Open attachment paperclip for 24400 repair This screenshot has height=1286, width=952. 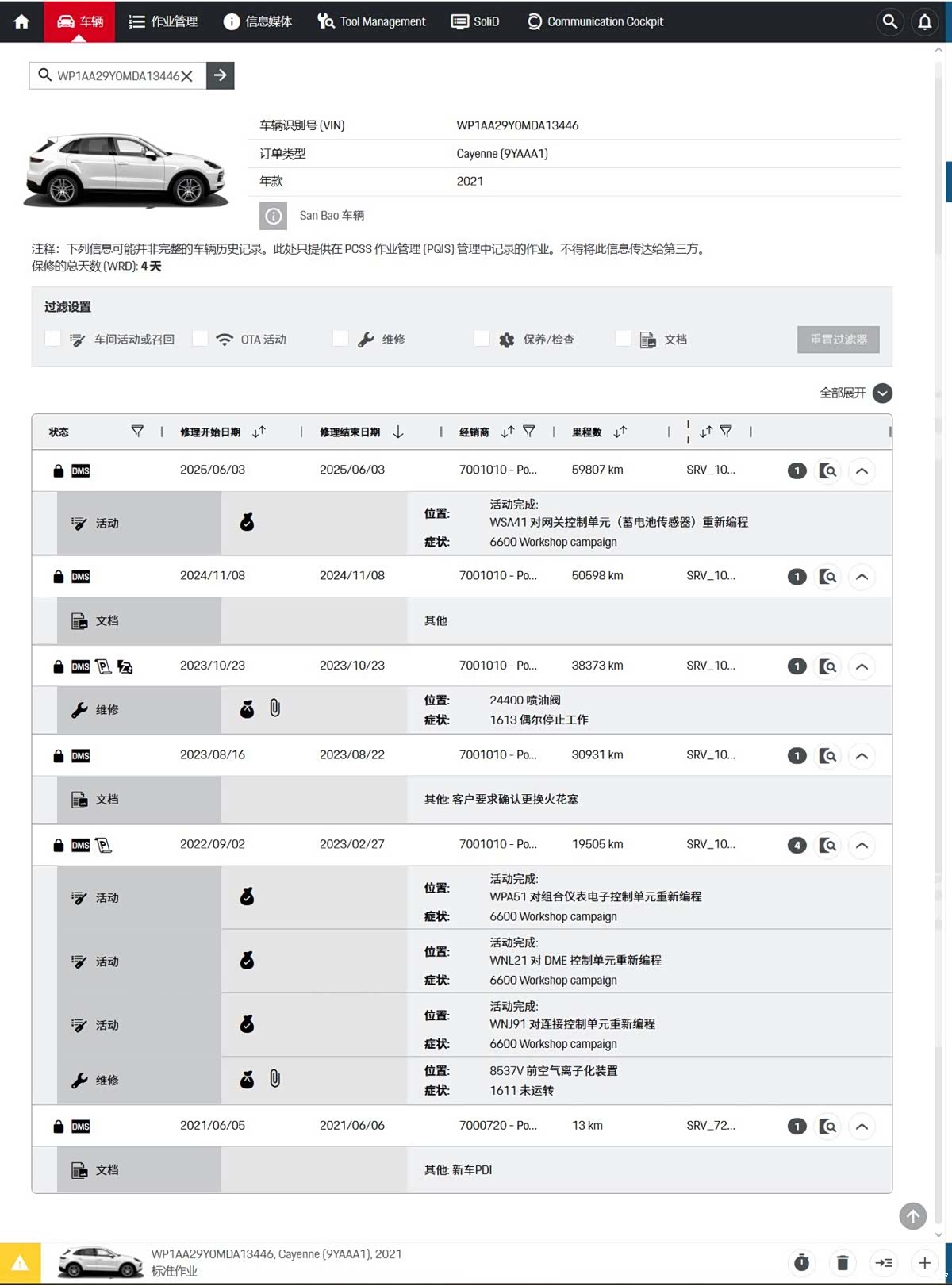(x=274, y=708)
